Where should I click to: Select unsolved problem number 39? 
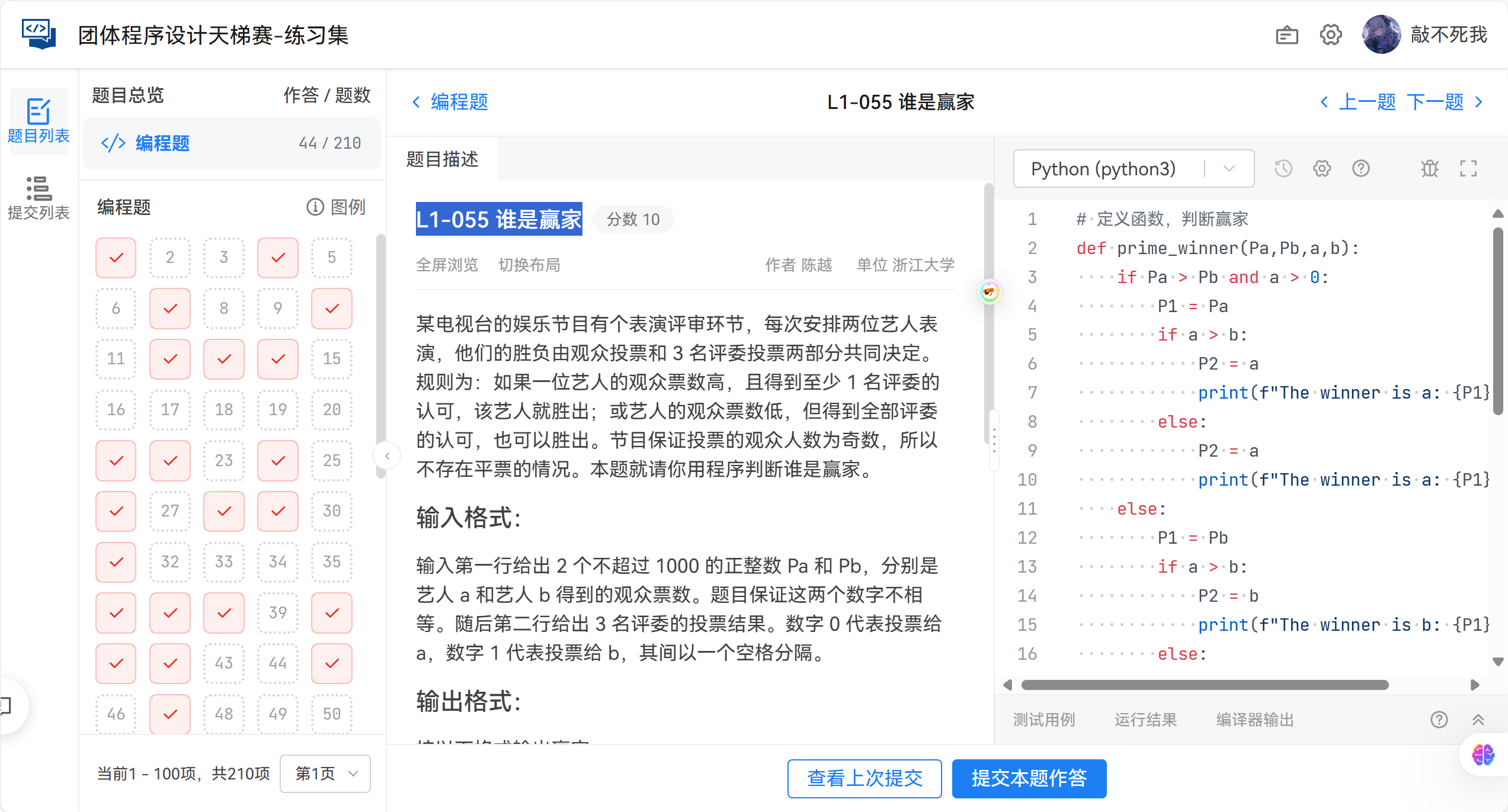(278, 612)
